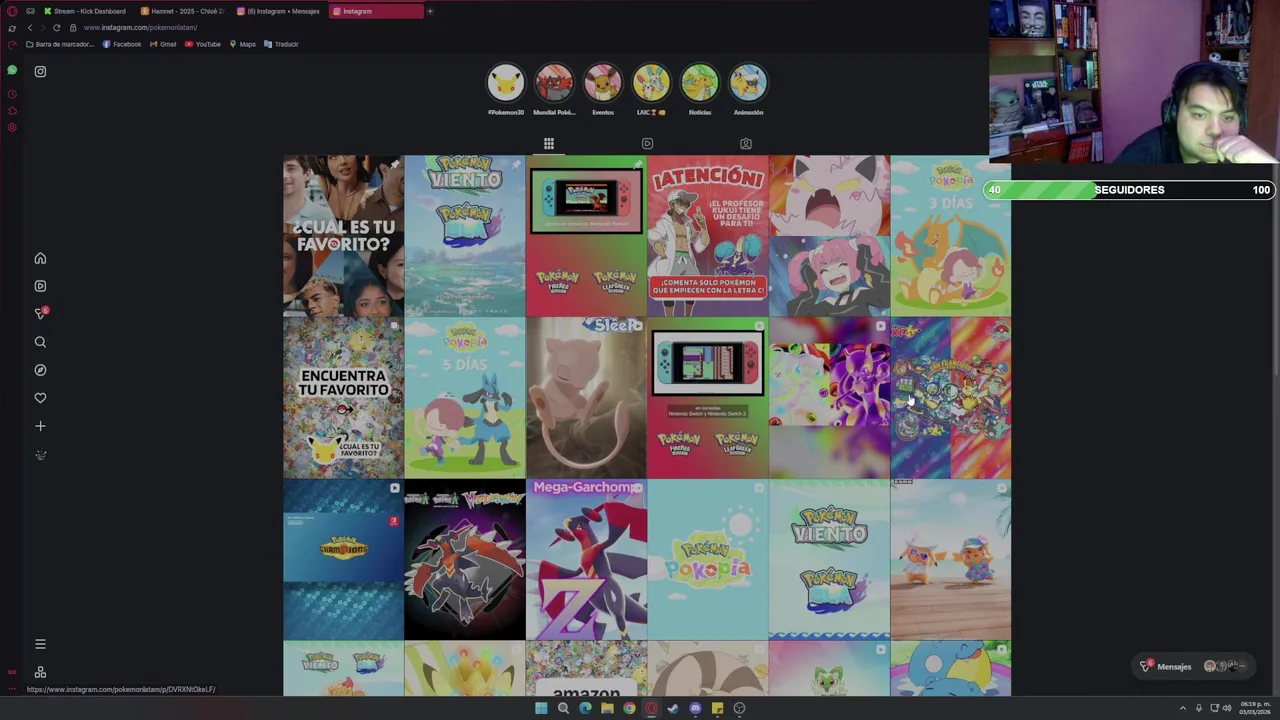Show hidden system tray icons chevron
This screenshot has width=1280, height=720.
[1183, 708]
